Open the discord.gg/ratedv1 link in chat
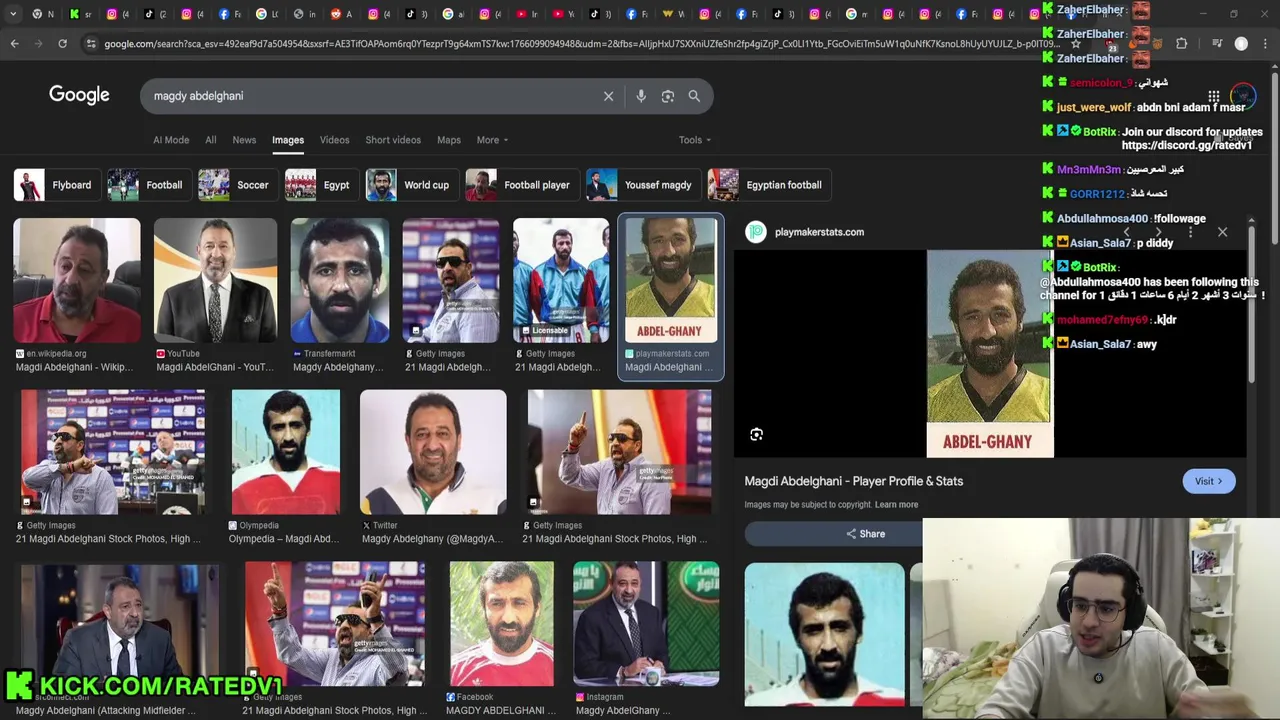 point(1187,146)
